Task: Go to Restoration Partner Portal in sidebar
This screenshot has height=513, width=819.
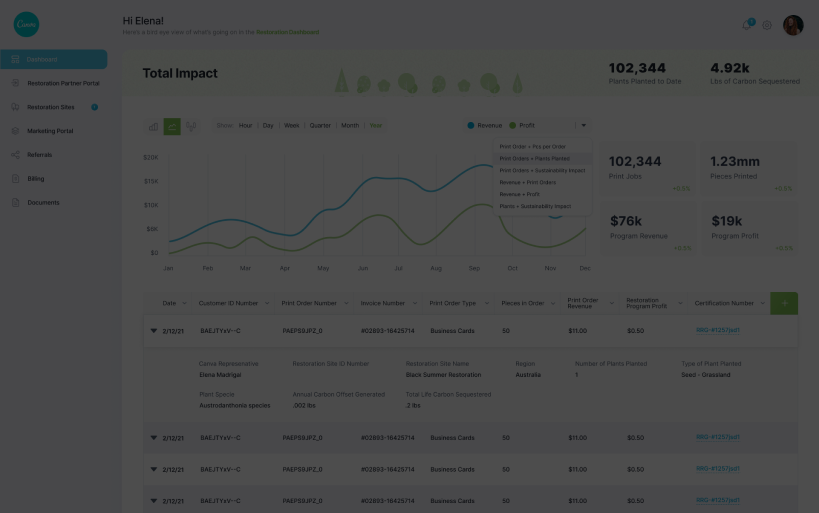Action: click(x=62, y=83)
